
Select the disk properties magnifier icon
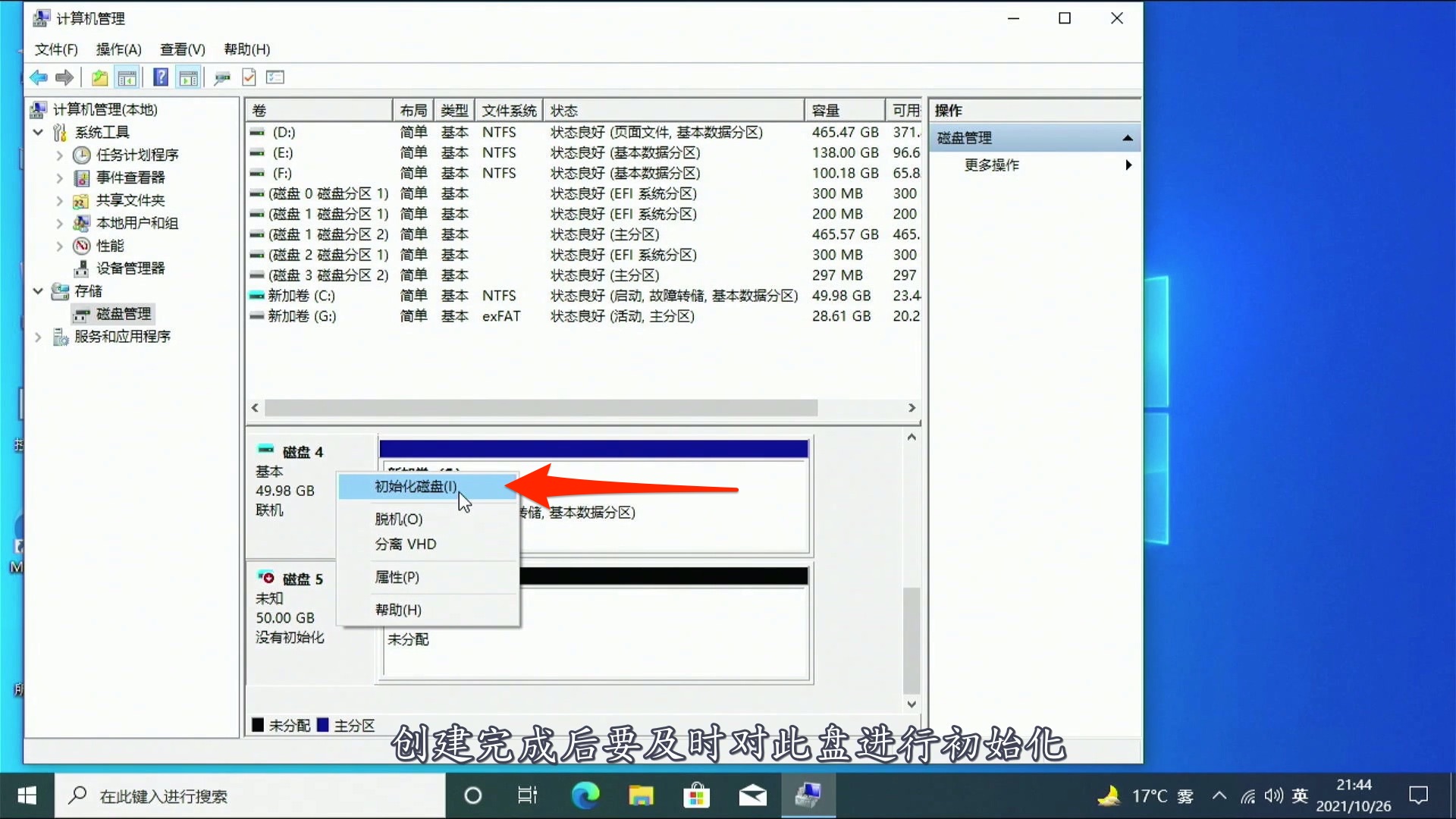(222, 77)
